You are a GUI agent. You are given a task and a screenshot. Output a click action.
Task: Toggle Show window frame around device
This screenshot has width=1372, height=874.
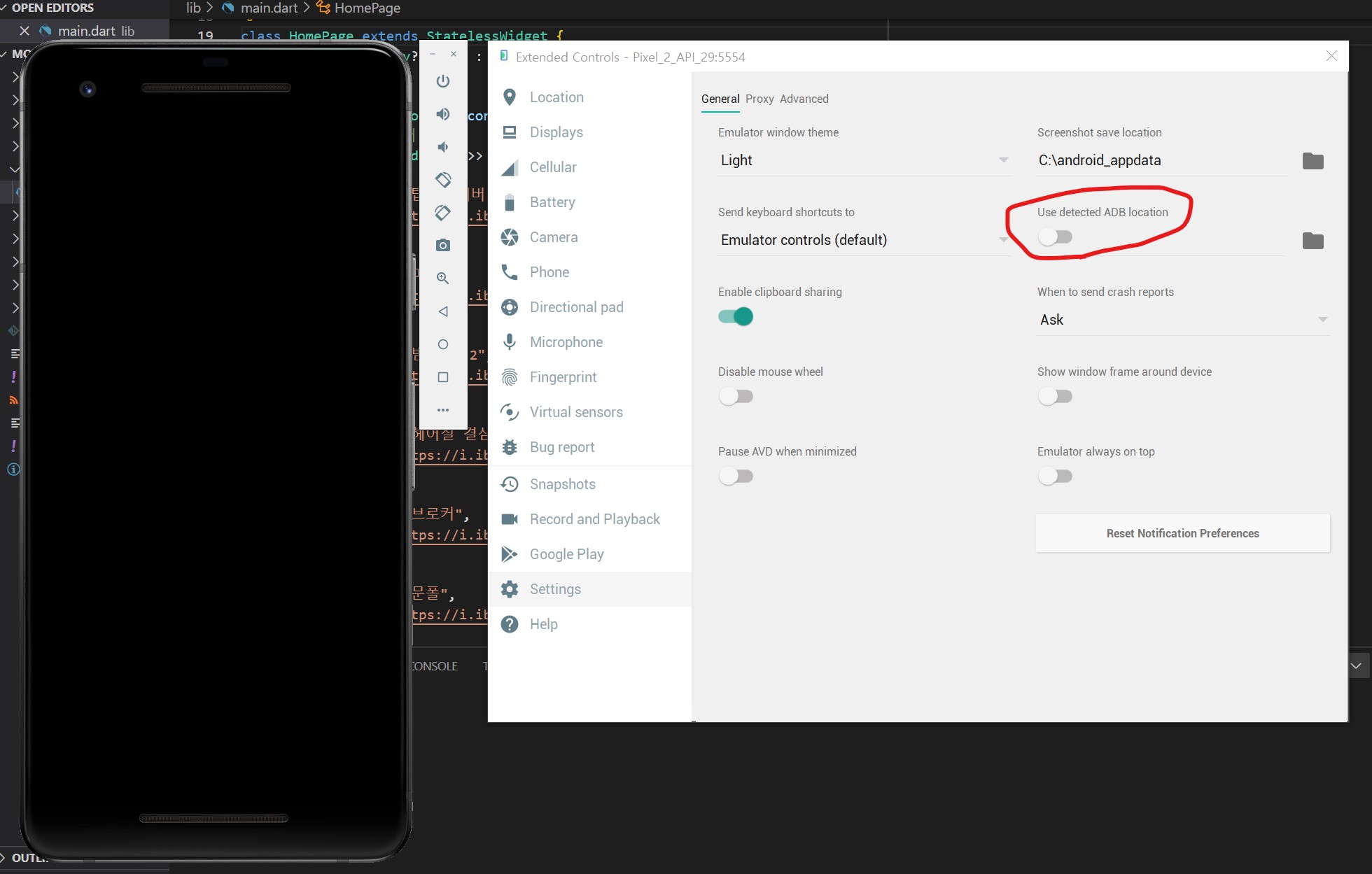point(1056,396)
